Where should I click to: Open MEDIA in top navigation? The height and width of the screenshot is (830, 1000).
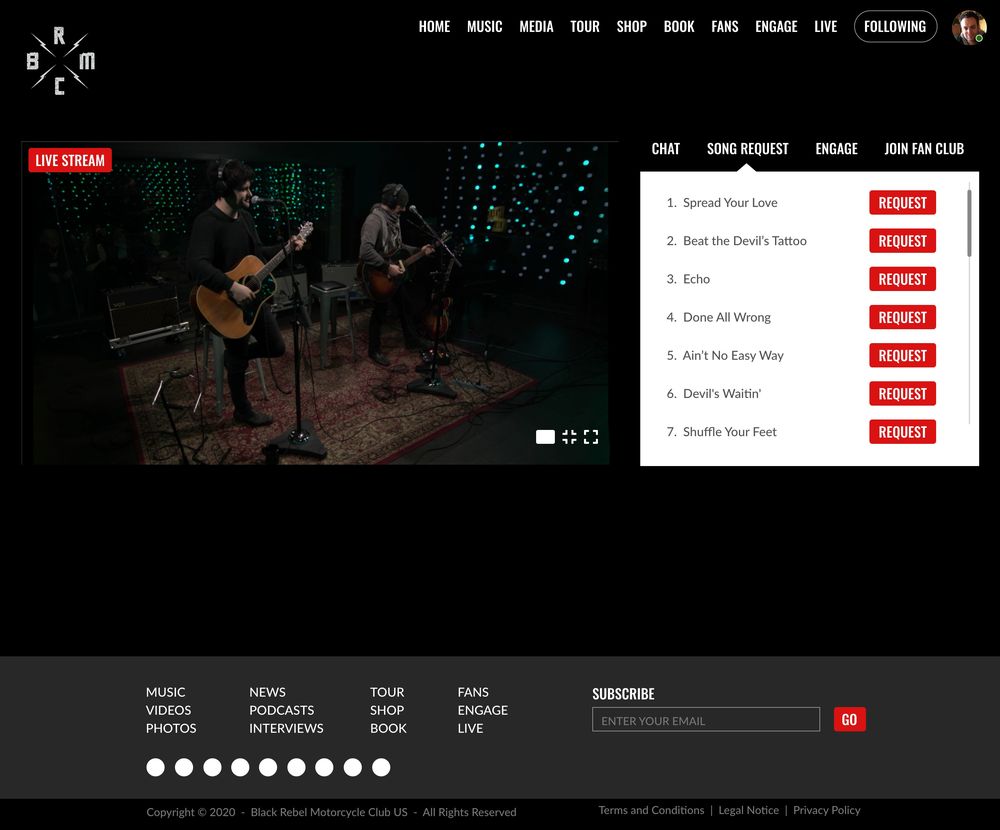pyautogui.click(x=536, y=26)
